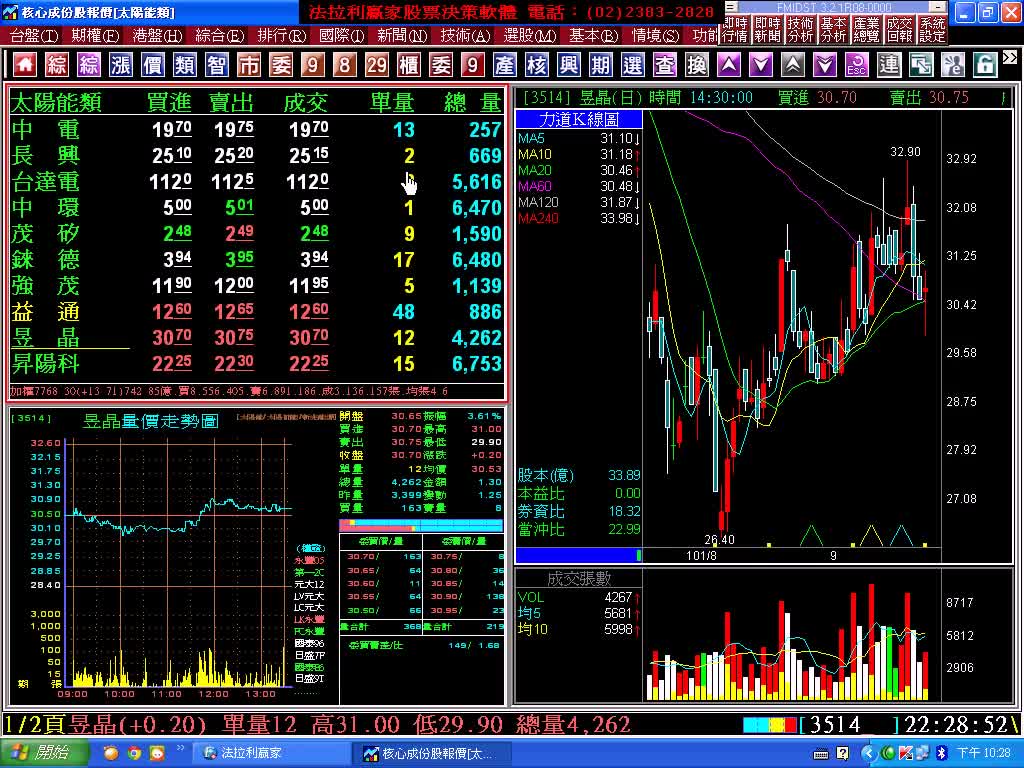
Task: Click the gray double up-arrow icon
Action: point(793,65)
